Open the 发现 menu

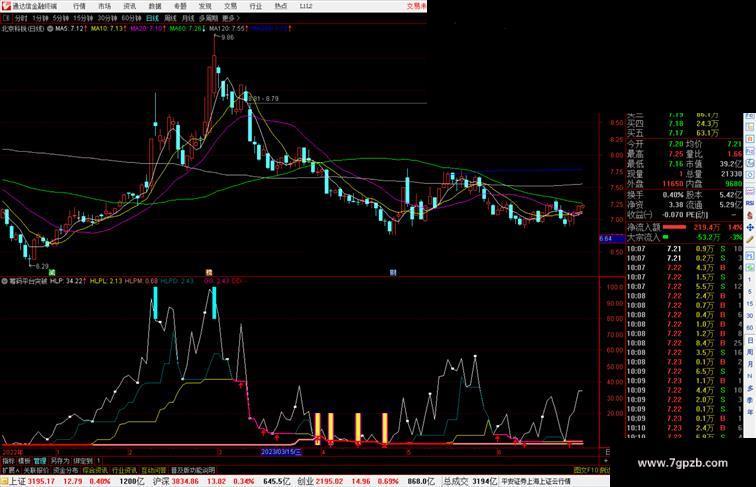pyautogui.click(x=205, y=6)
